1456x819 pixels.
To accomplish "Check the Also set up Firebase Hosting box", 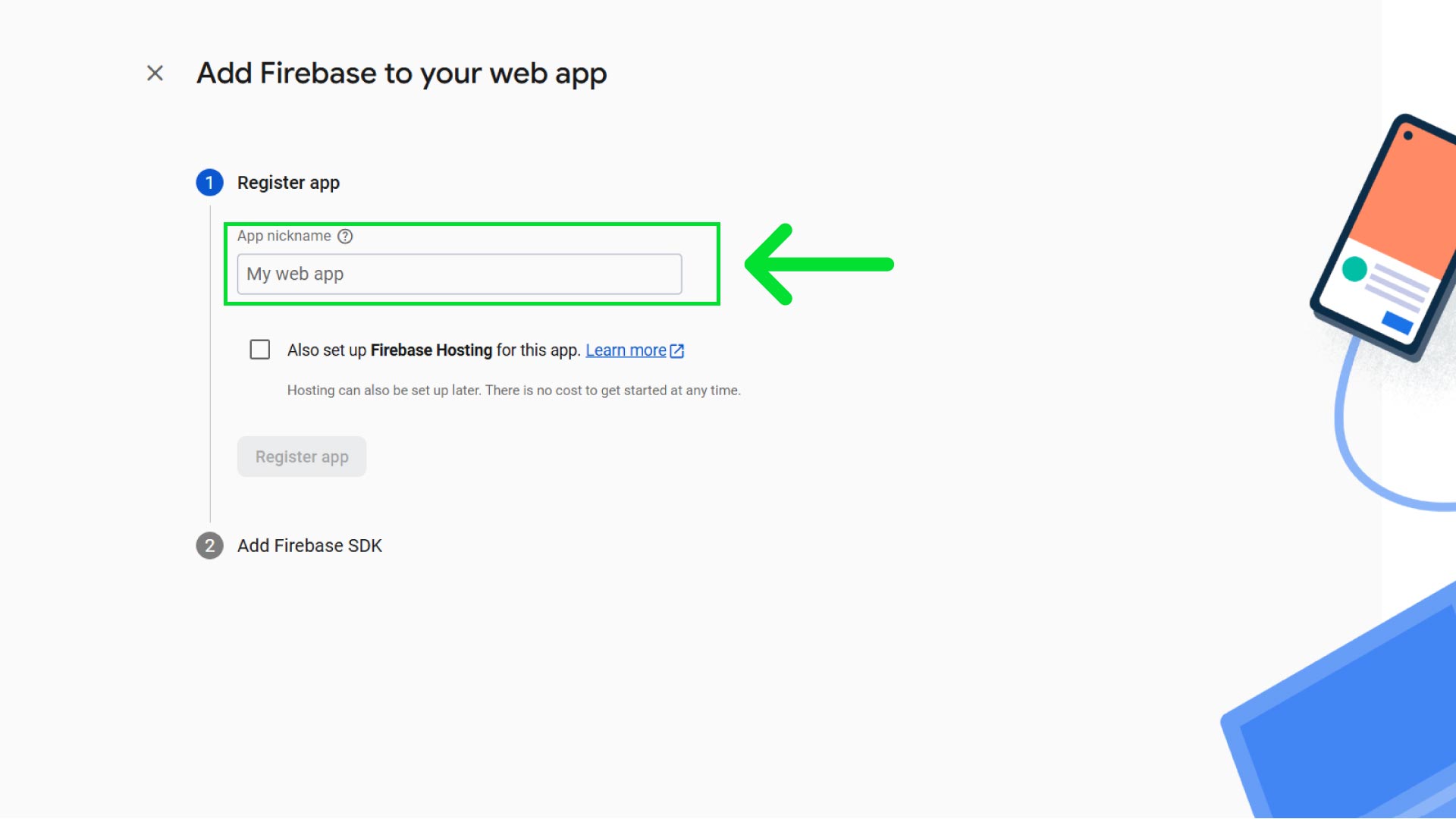I will click(x=259, y=349).
